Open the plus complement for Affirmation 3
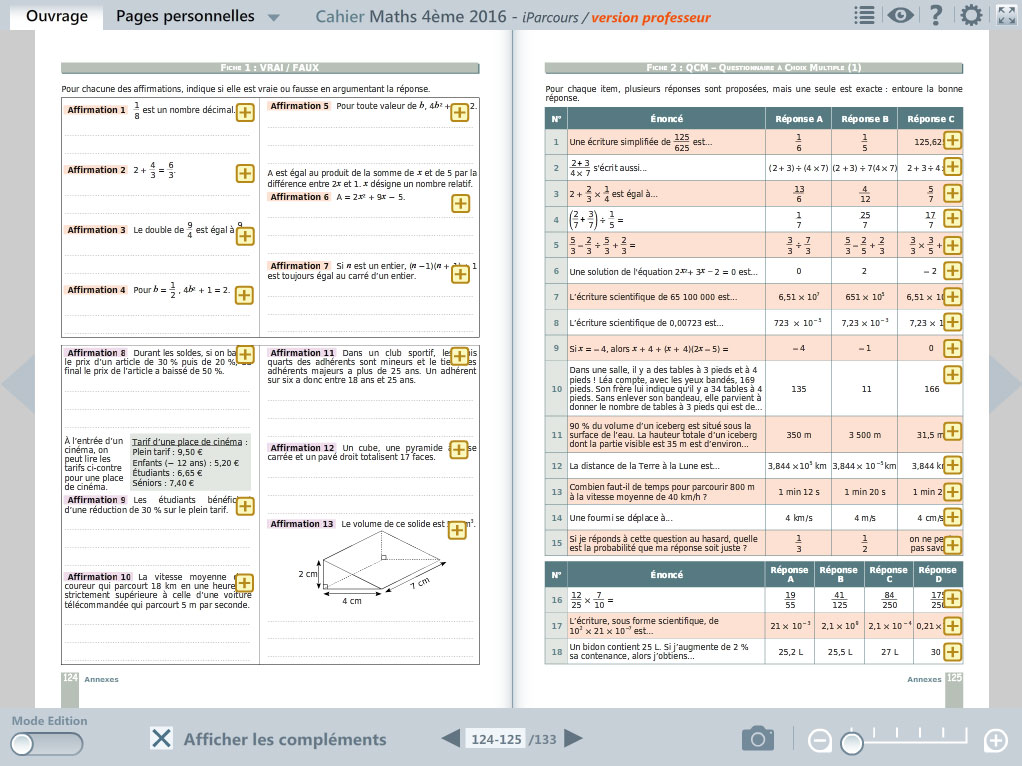Image resolution: width=1022 pixels, height=766 pixels. pyautogui.click(x=245, y=236)
